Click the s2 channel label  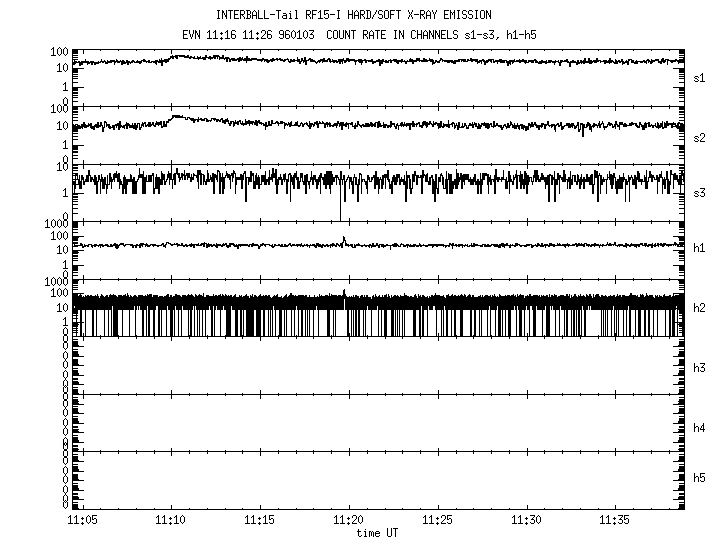(x=699, y=136)
